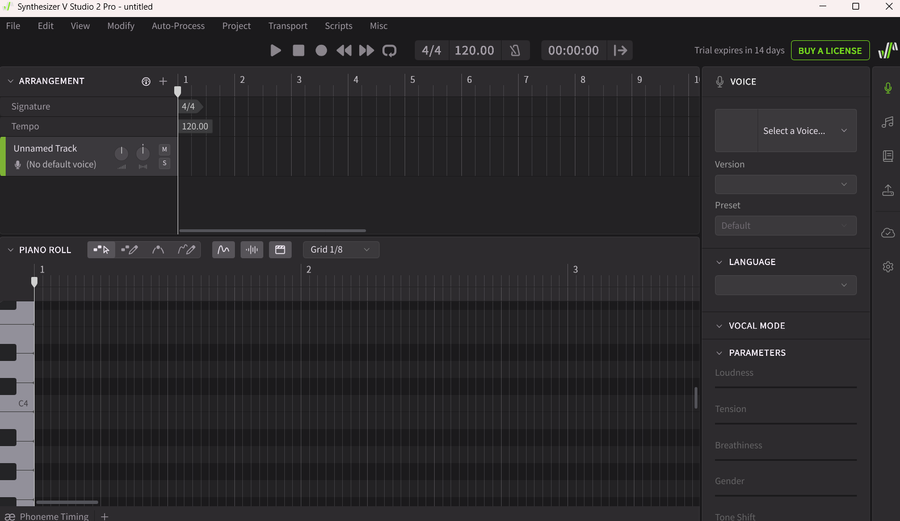Screen dimensions: 900x521
Task: Open the Scripts menu
Action: pos(339,26)
